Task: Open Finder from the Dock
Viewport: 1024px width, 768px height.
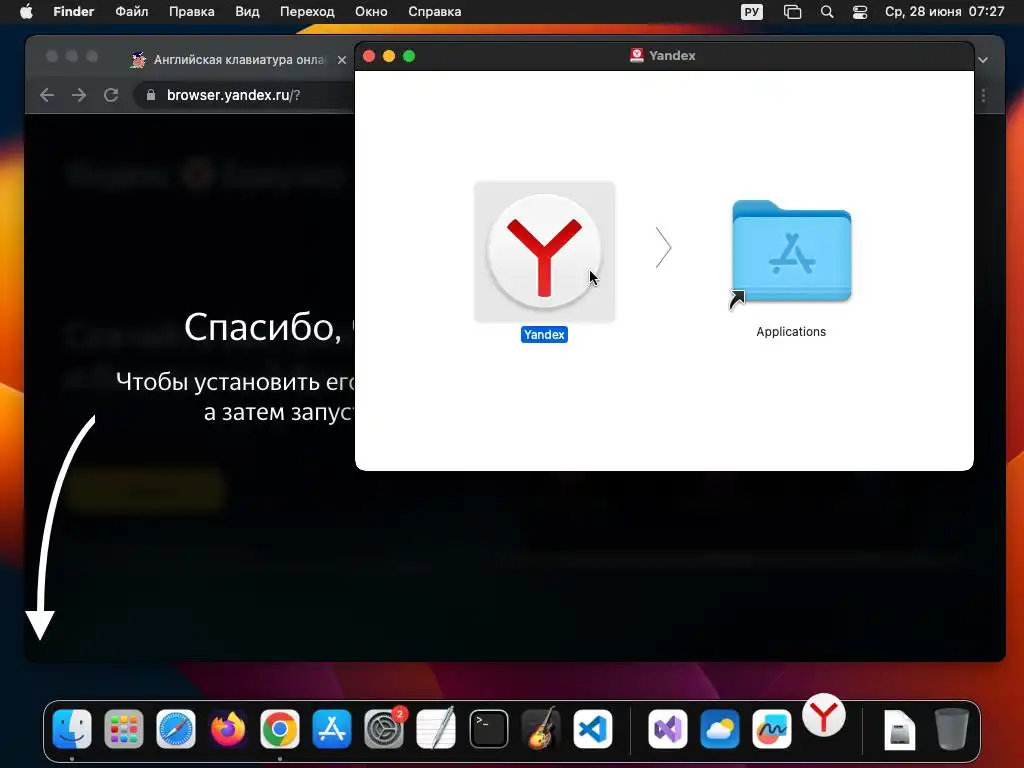Action: pyautogui.click(x=72, y=728)
